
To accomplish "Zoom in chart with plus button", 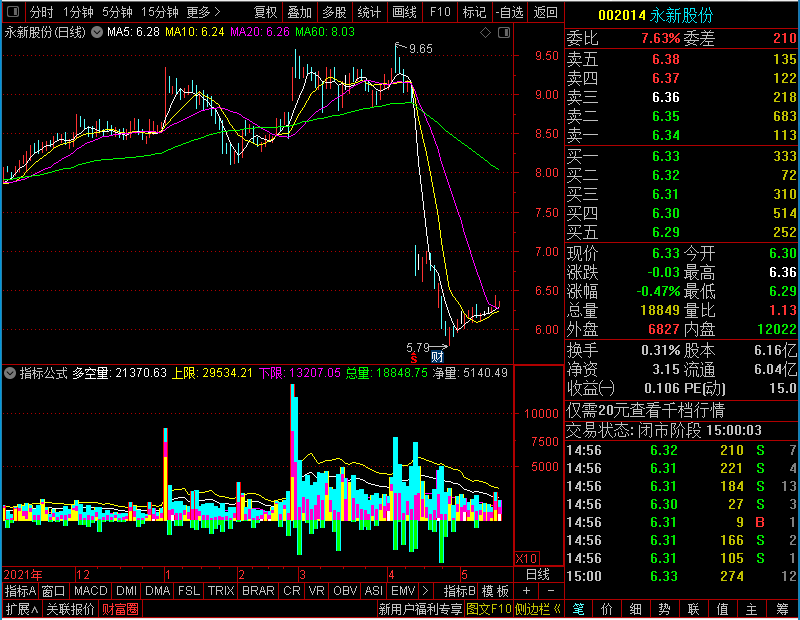I will click(x=527, y=591).
